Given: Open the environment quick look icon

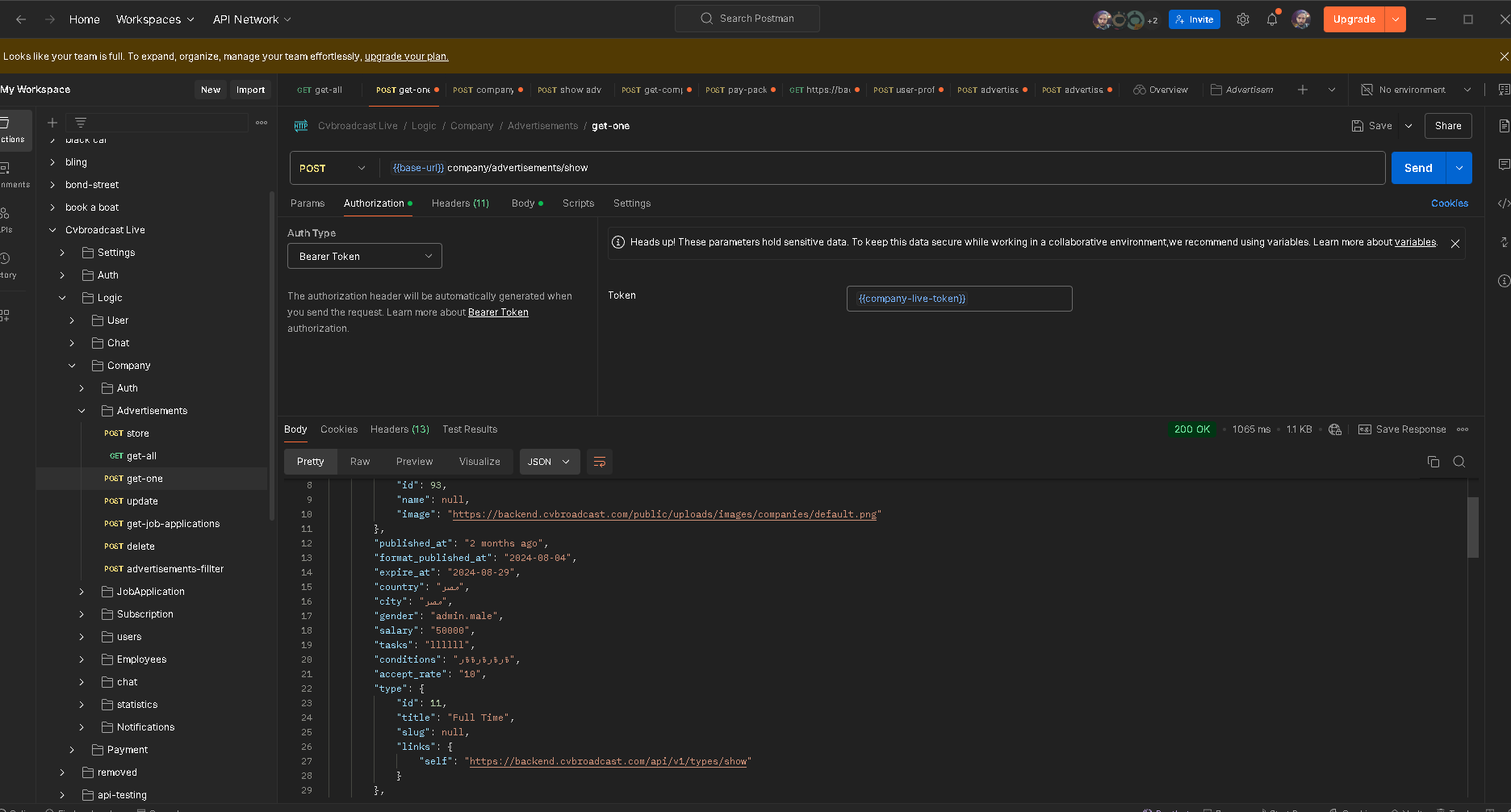Looking at the screenshot, I should pyautogui.click(x=1504, y=90).
